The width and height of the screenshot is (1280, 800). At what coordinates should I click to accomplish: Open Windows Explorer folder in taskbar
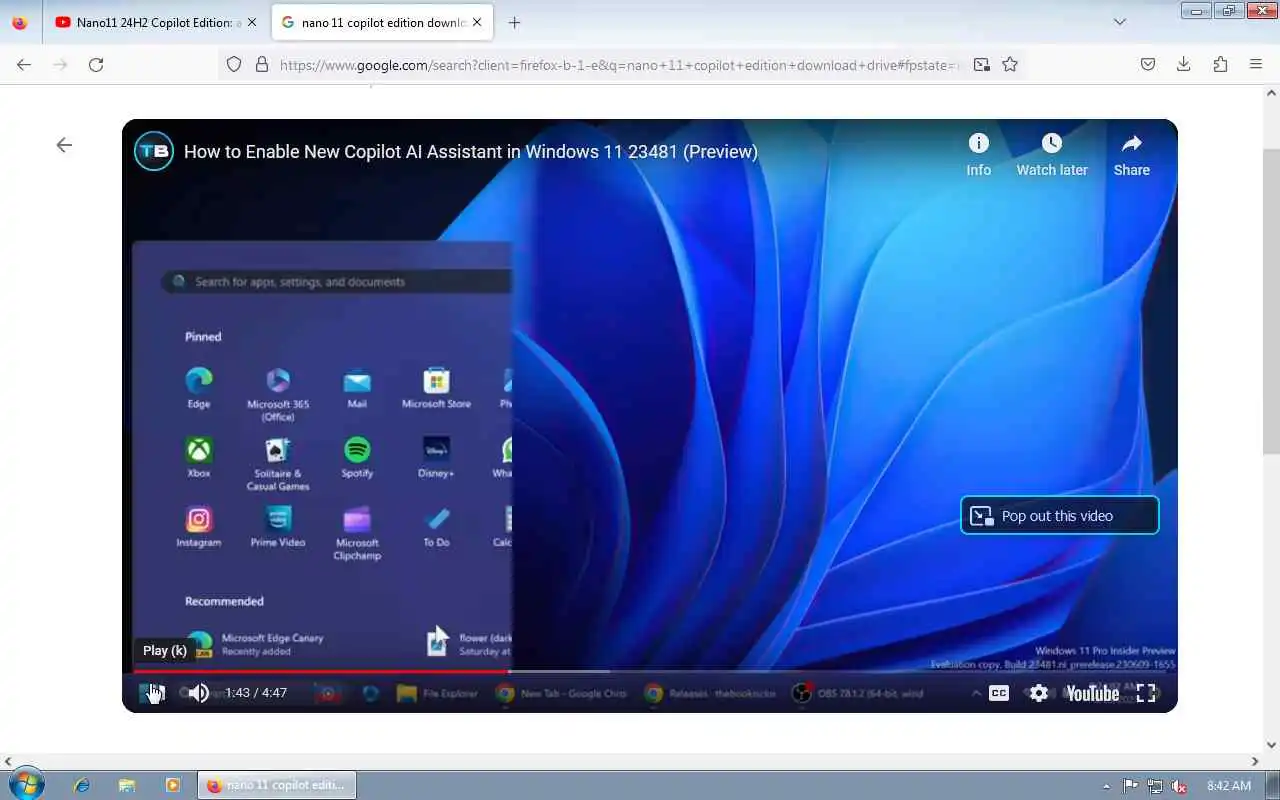(x=127, y=785)
